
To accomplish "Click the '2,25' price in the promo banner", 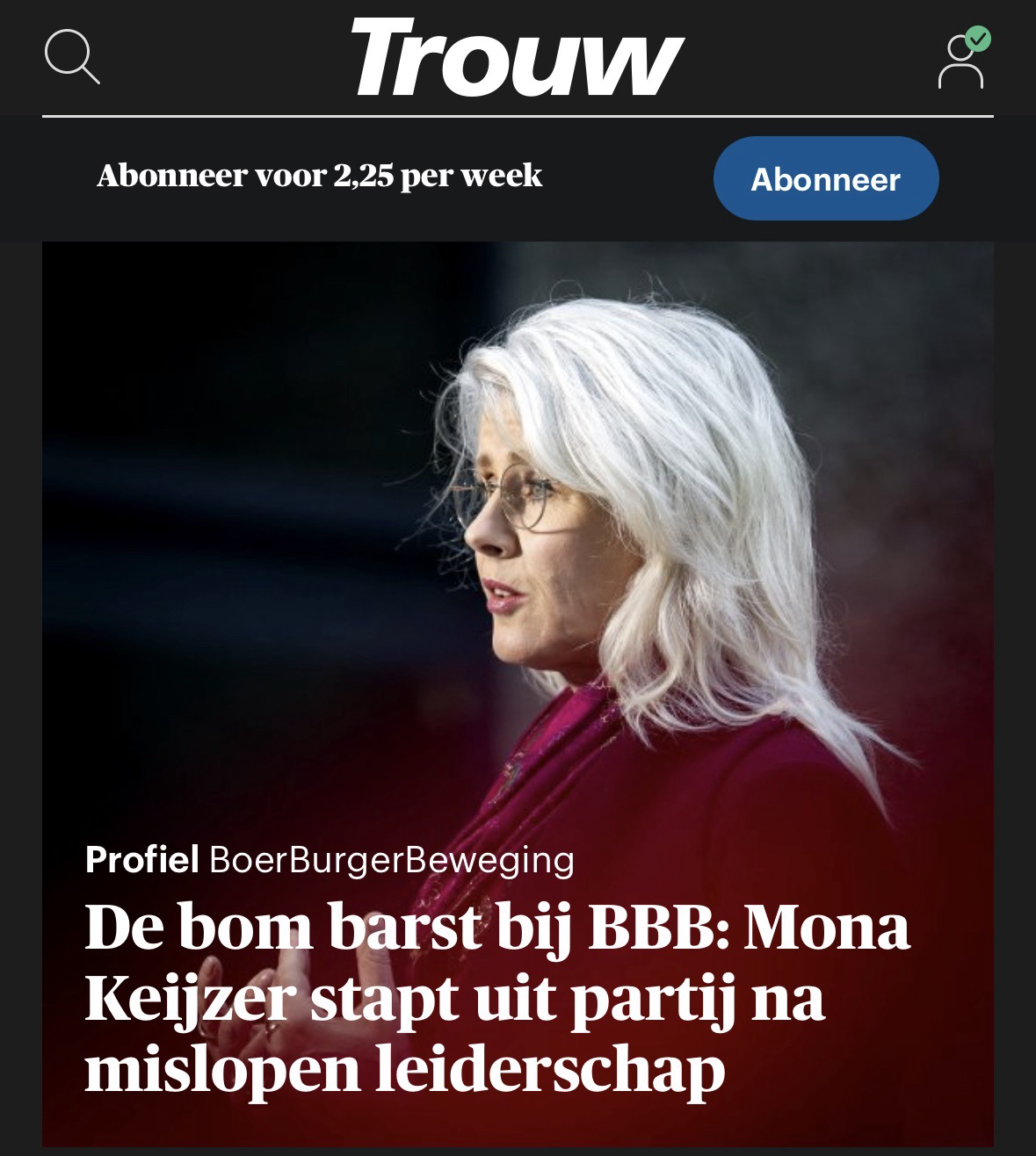I will point(363,176).
